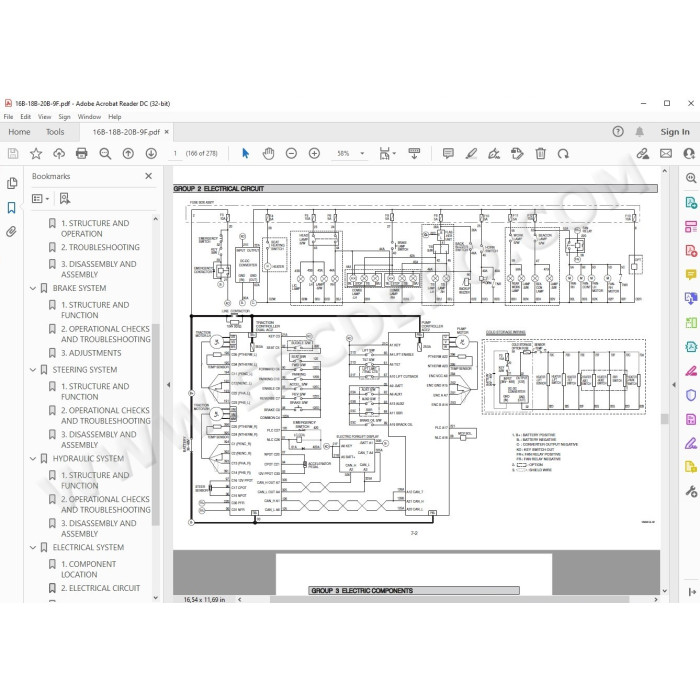This screenshot has height=700, width=700.
Task: Collapse the HYDRAULIC SYSTEM bookmark group
Action: [33, 458]
